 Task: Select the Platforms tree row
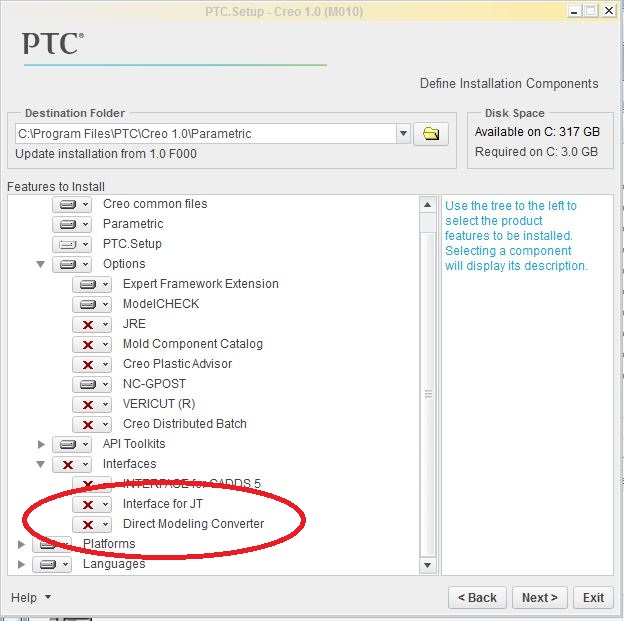pyautogui.click(x=109, y=544)
